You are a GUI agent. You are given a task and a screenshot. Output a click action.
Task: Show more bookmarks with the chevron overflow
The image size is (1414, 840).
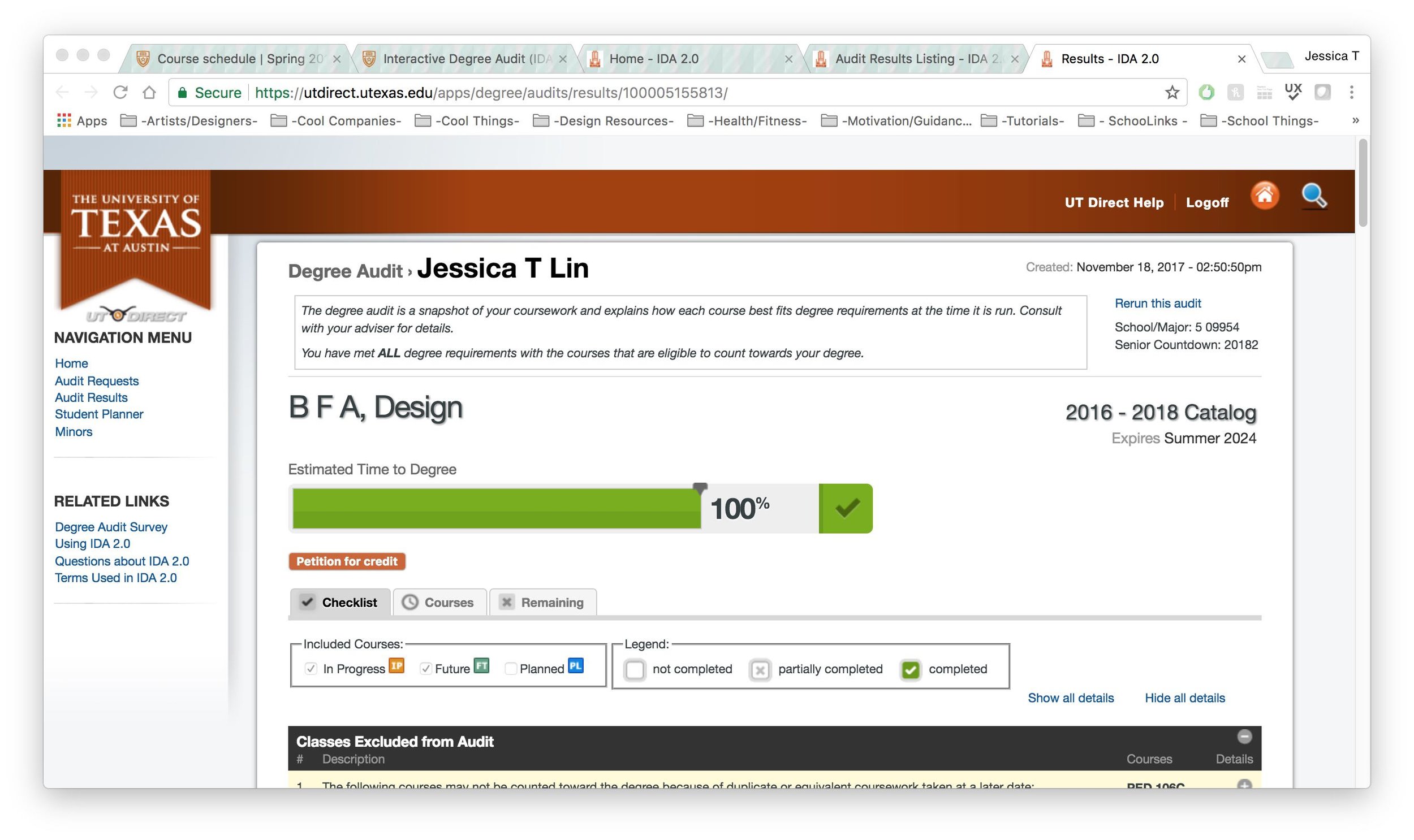click(x=1355, y=120)
